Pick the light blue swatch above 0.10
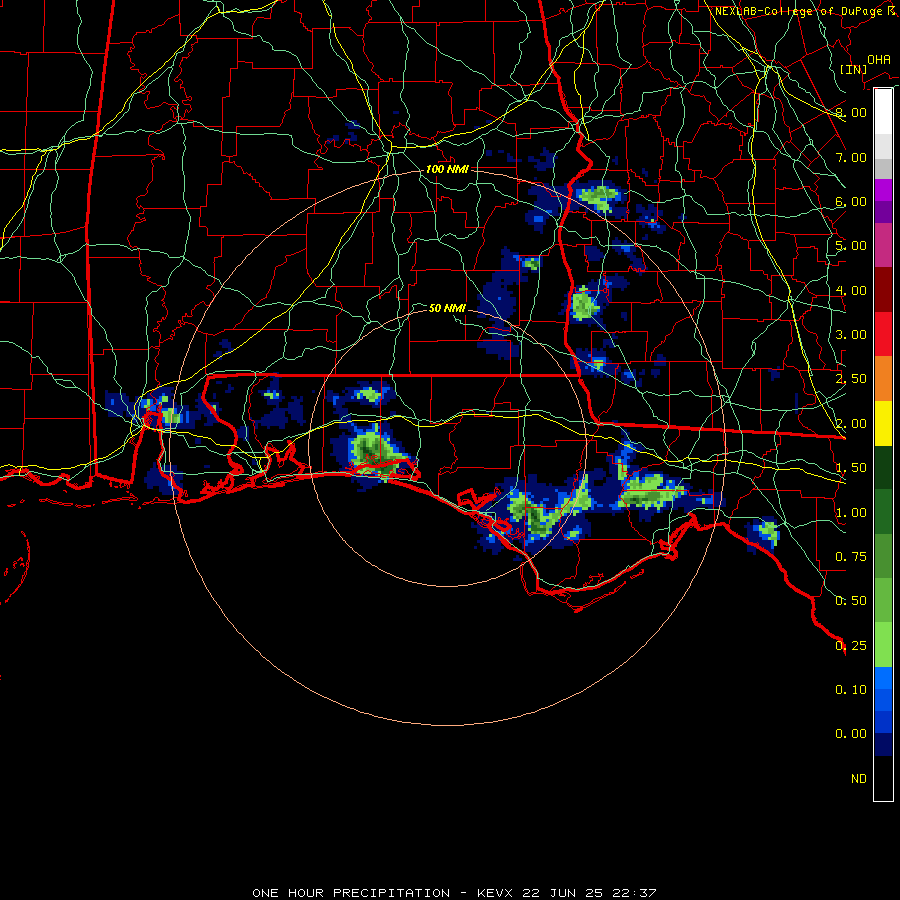Viewport: 900px width, 900px height. pyautogui.click(x=883, y=678)
